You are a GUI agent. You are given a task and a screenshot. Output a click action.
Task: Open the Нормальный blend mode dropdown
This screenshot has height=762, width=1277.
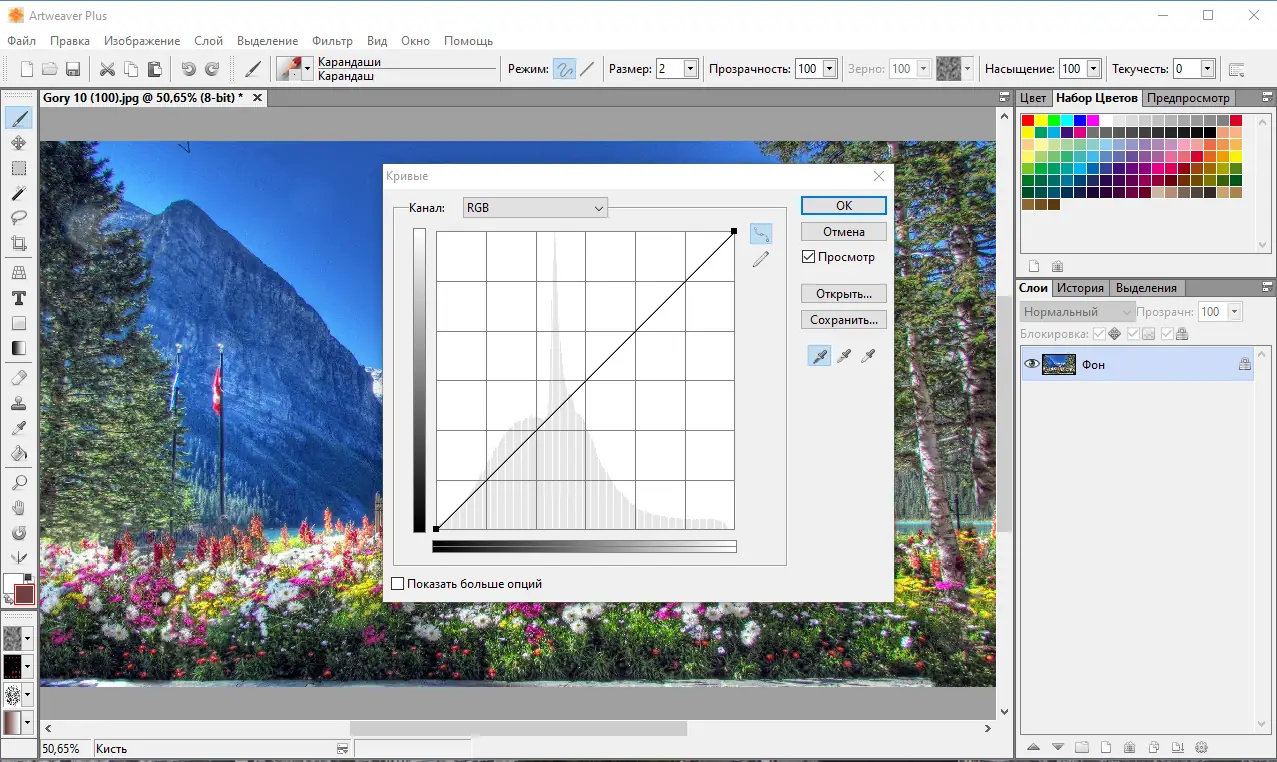1078,312
